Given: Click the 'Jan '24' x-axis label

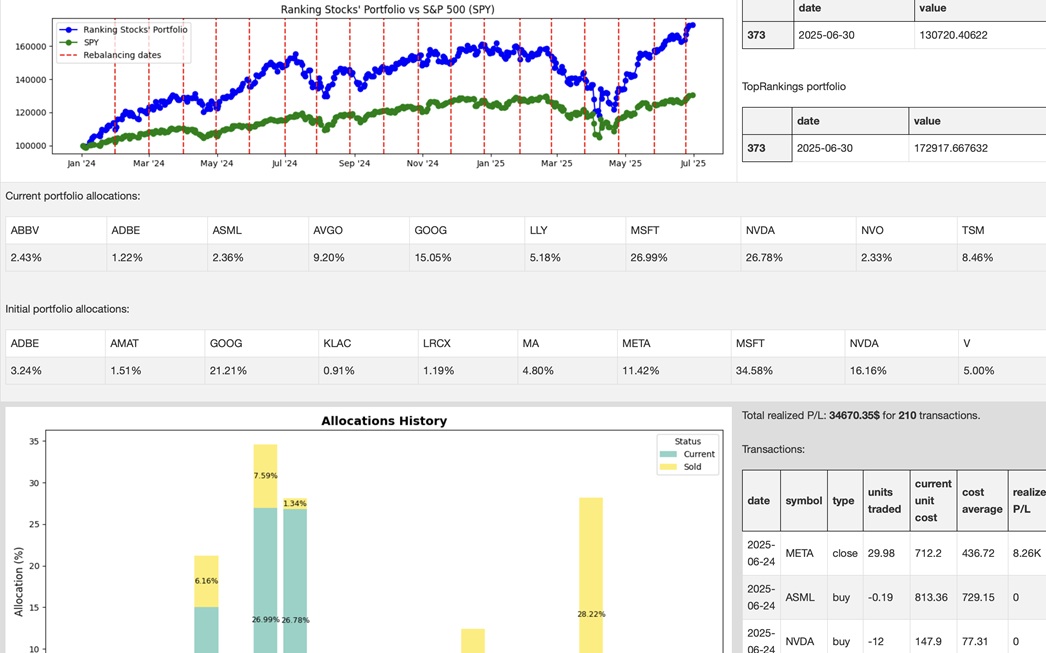Looking at the screenshot, I should pos(81,163).
